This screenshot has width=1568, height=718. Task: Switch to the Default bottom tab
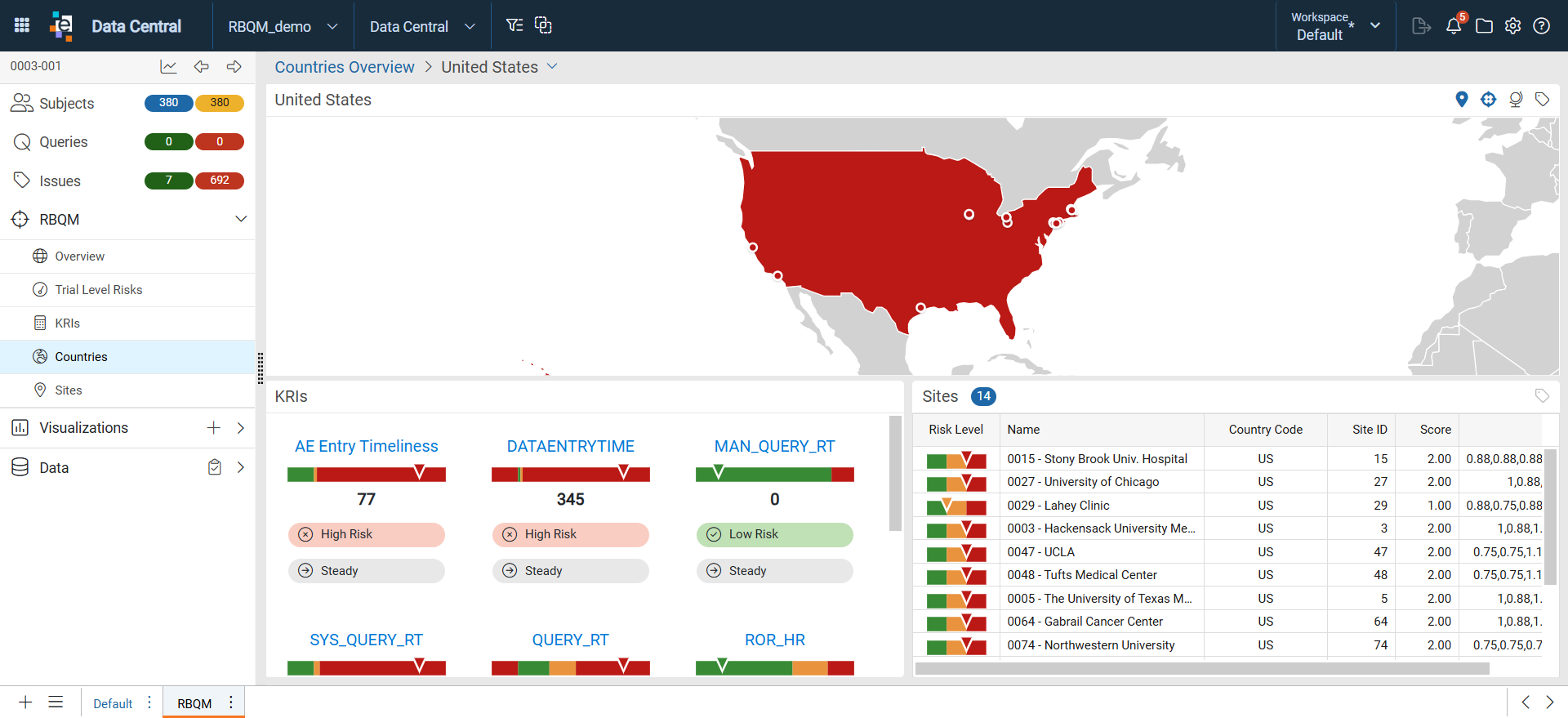(x=113, y=703)
